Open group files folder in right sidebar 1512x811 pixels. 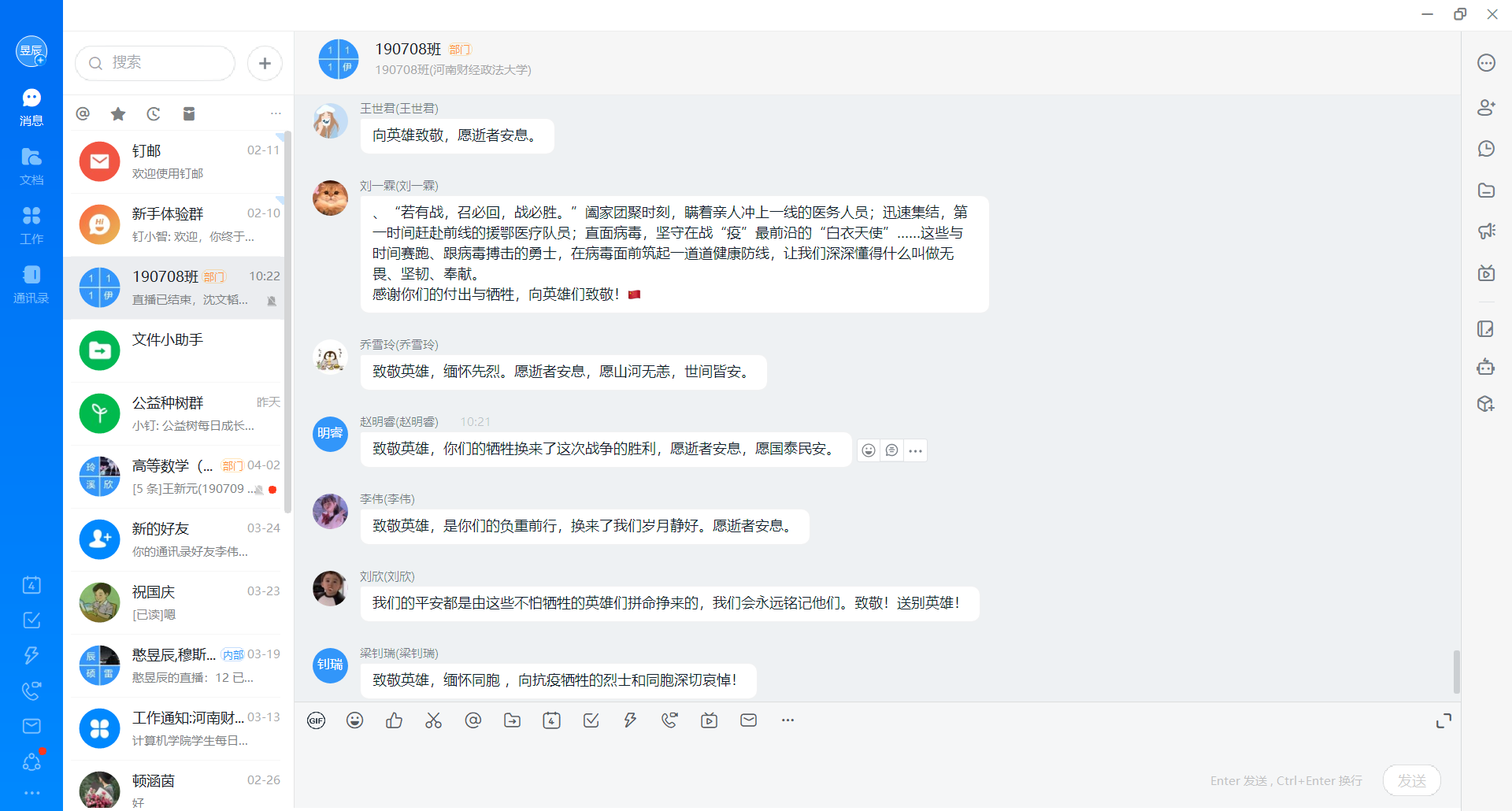1486,190
